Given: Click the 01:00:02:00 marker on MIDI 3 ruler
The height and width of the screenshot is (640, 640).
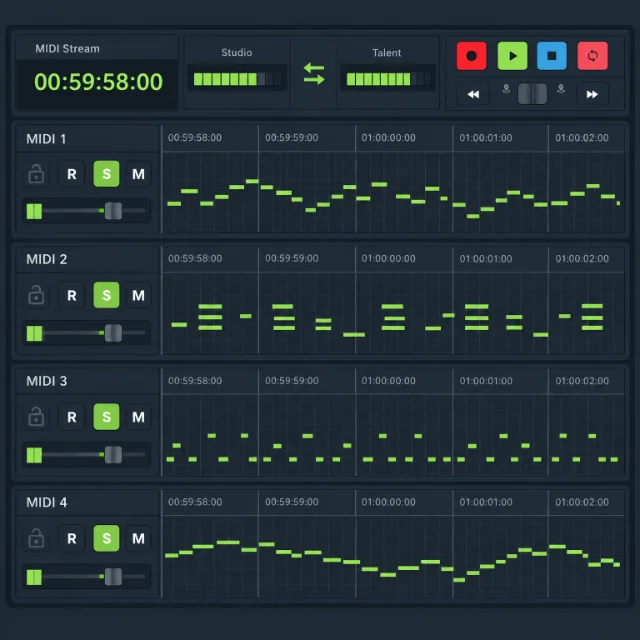Looking at the screenshot, I should coord(582,380).
